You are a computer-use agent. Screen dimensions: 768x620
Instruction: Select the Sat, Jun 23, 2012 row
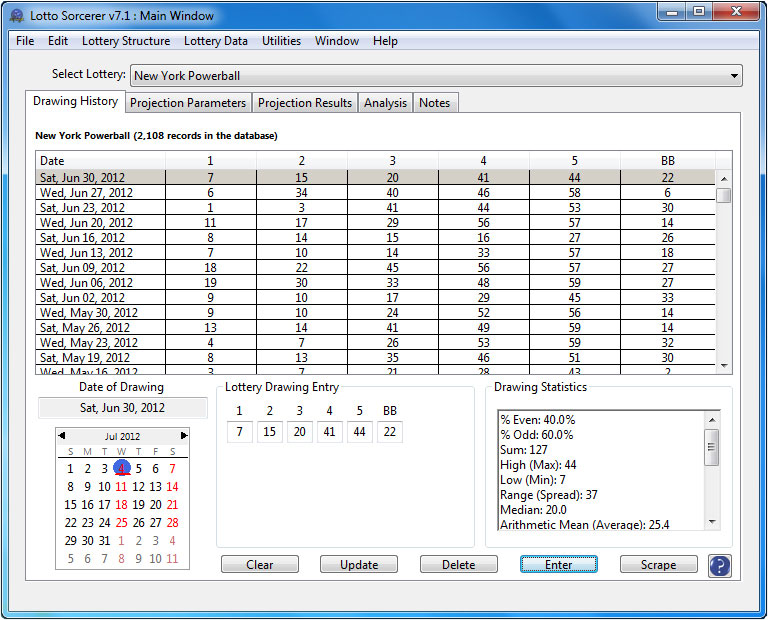[x=376, y=208]
